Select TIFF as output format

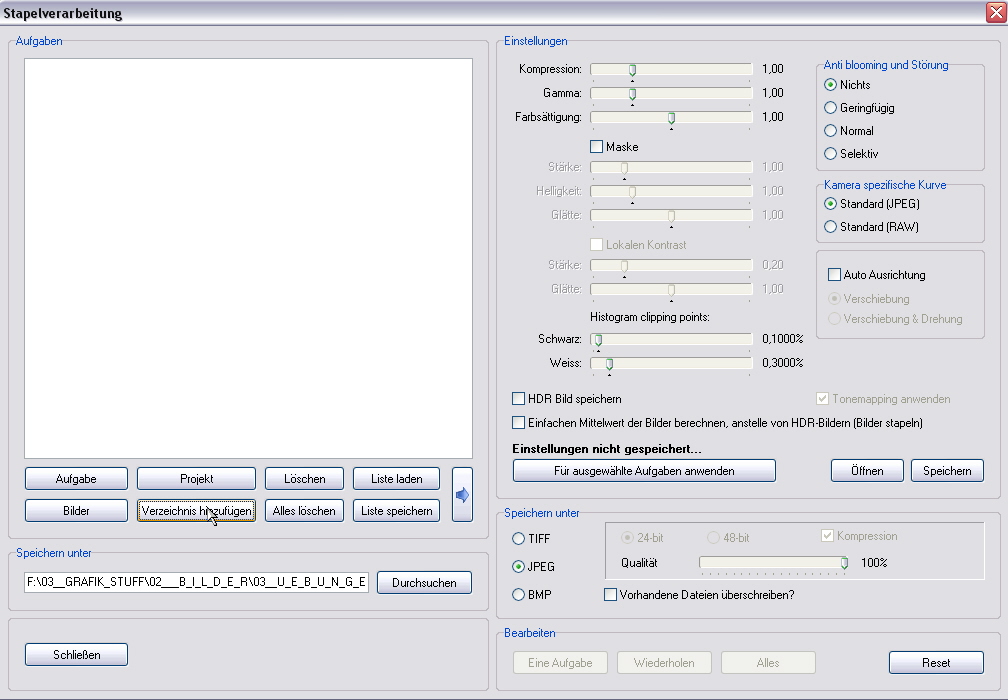point(519,539)
